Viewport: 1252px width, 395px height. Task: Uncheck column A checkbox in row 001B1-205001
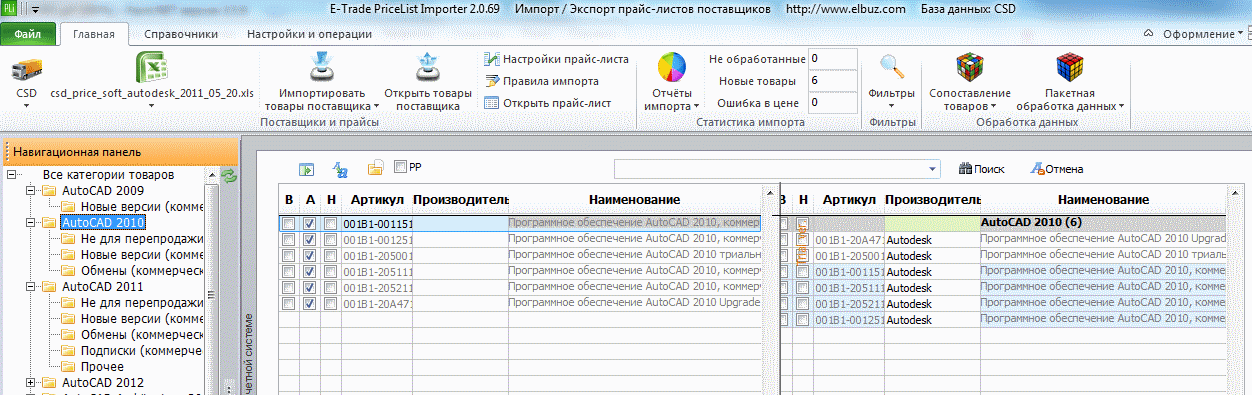[310, 255]
